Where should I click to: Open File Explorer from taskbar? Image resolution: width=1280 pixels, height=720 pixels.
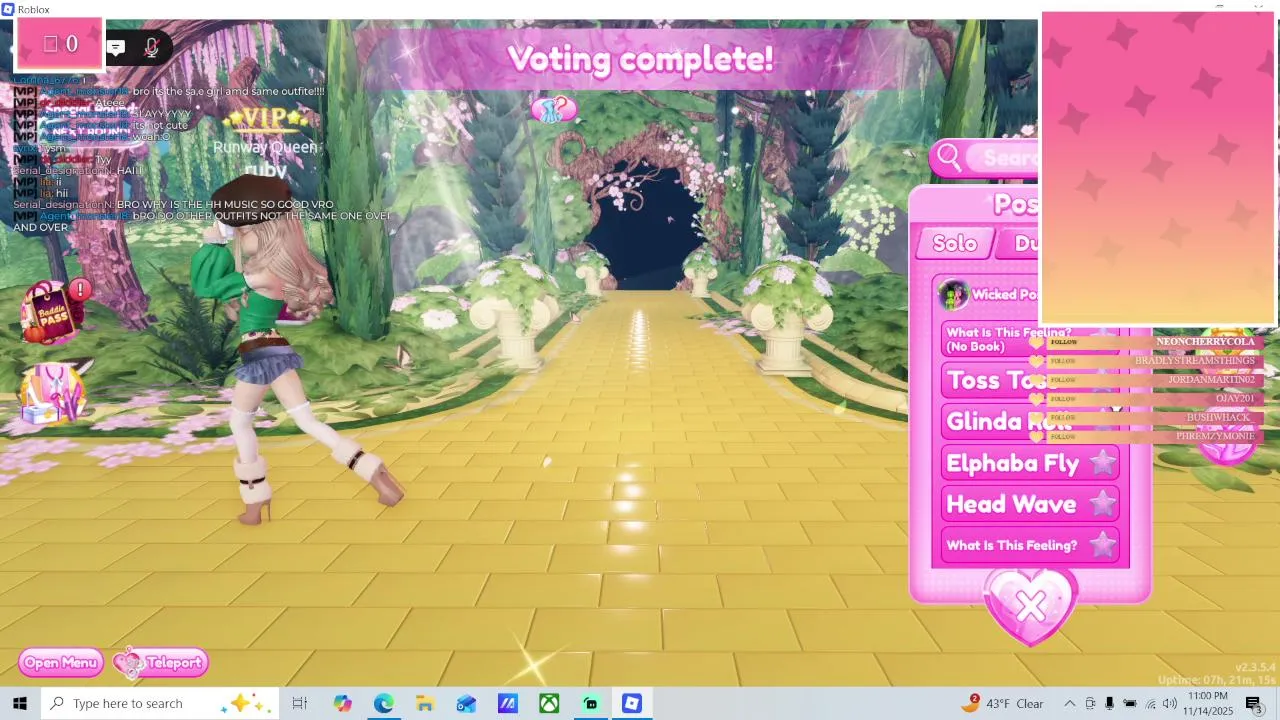click(x=425, y=703)
